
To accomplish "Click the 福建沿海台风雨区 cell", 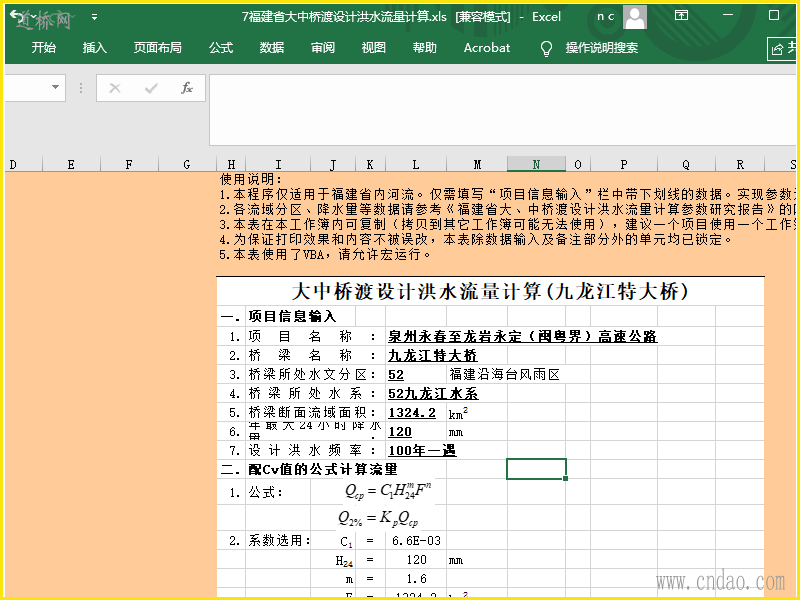I will (x=505, y=374).
